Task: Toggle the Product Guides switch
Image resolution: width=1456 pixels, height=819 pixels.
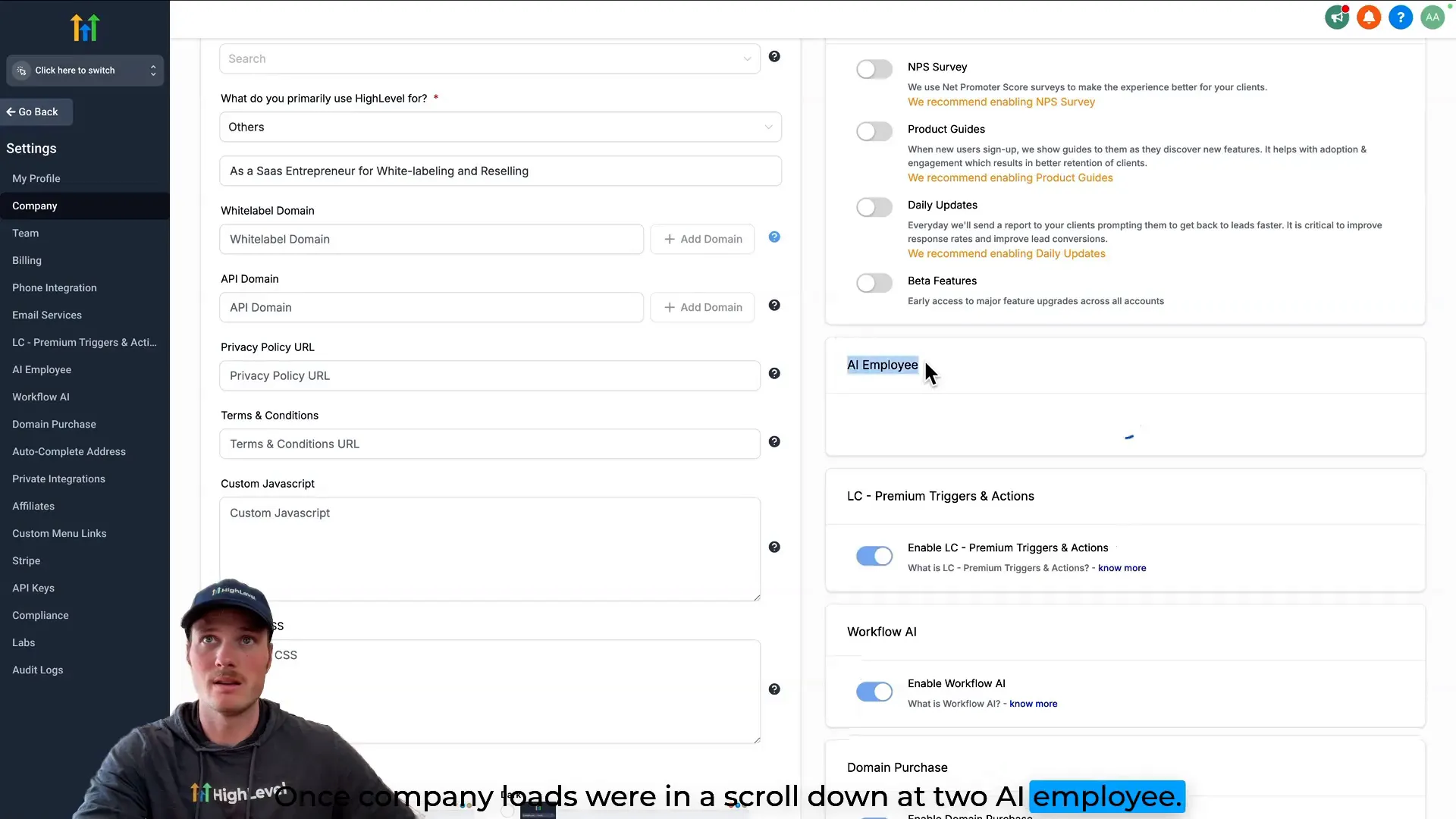Action: coord(874,131)
